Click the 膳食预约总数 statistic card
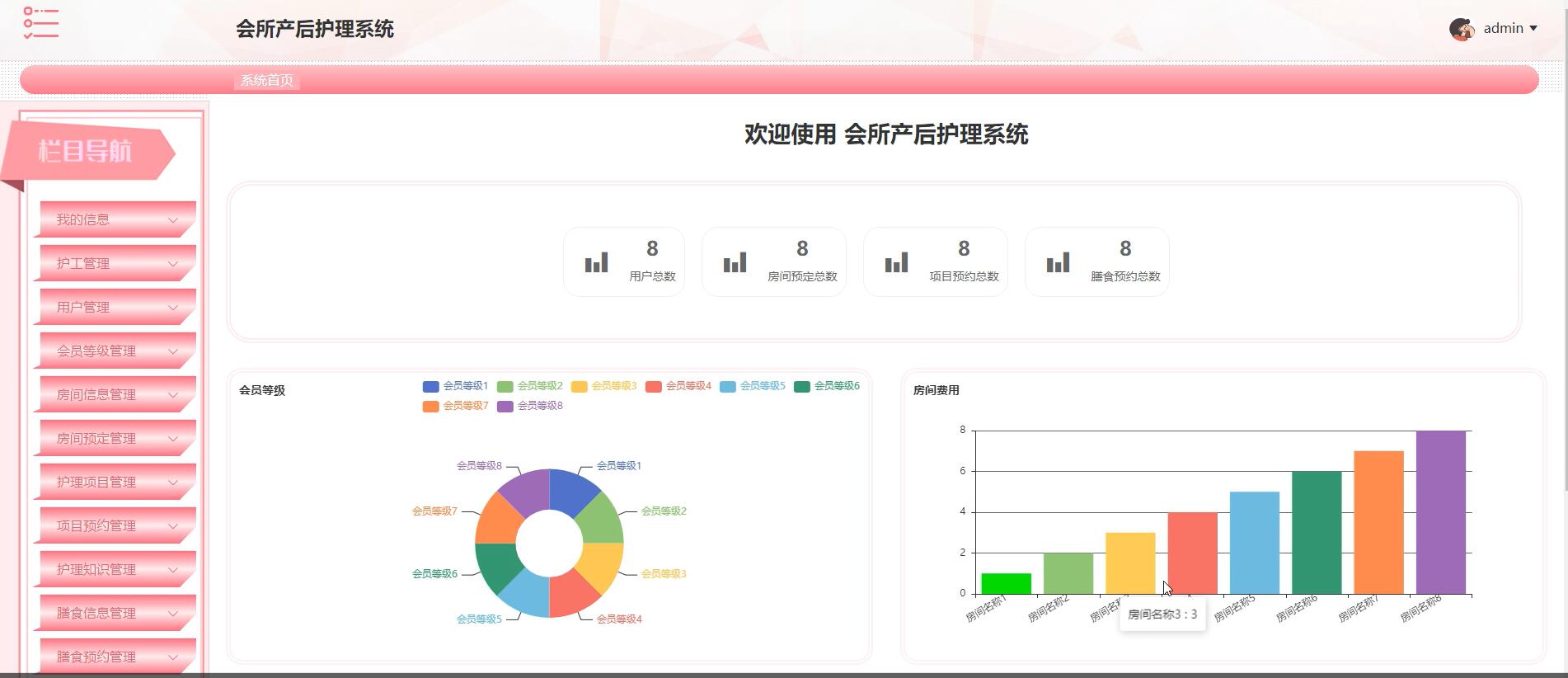The height and width of the screenshot is (678, 1568). coord(1097,261)
